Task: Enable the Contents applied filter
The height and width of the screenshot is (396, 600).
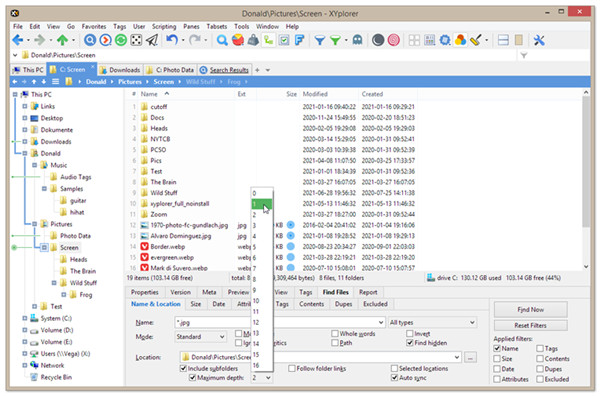Action: [540, 359]
